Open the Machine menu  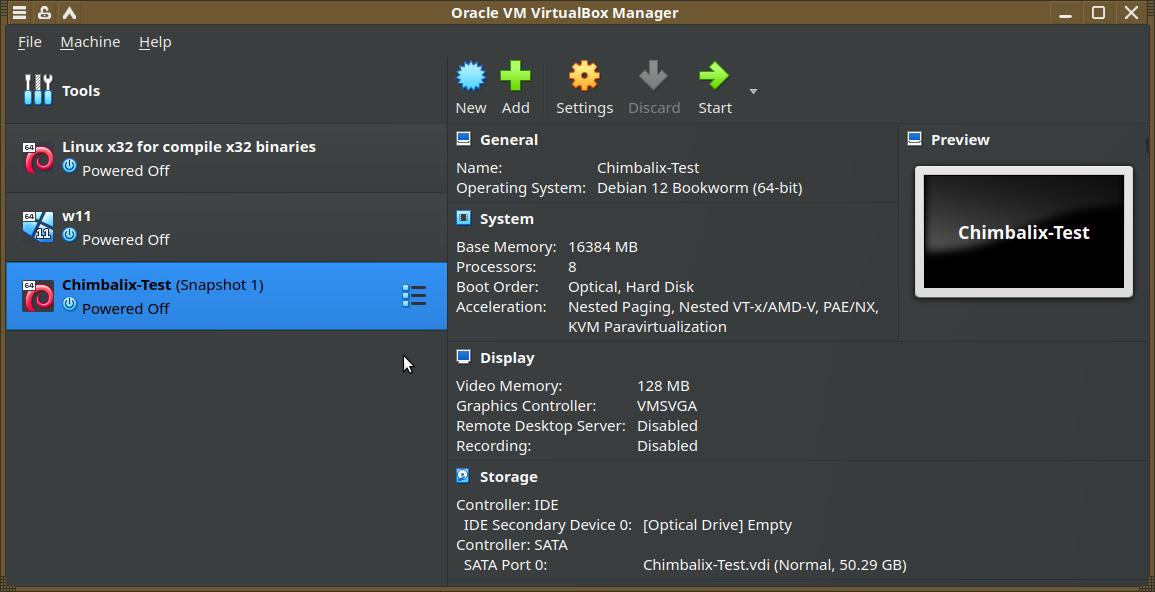90,42
